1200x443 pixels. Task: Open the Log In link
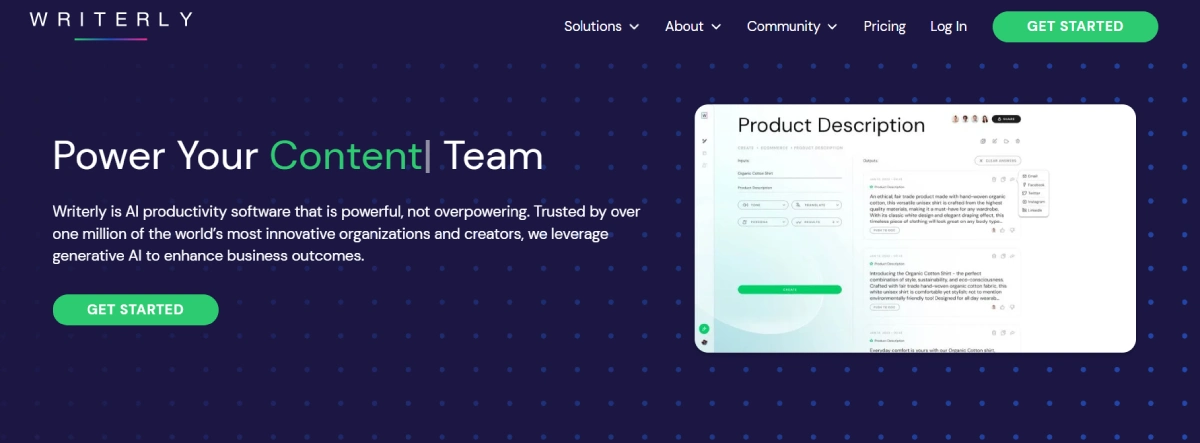coord(948,27)
